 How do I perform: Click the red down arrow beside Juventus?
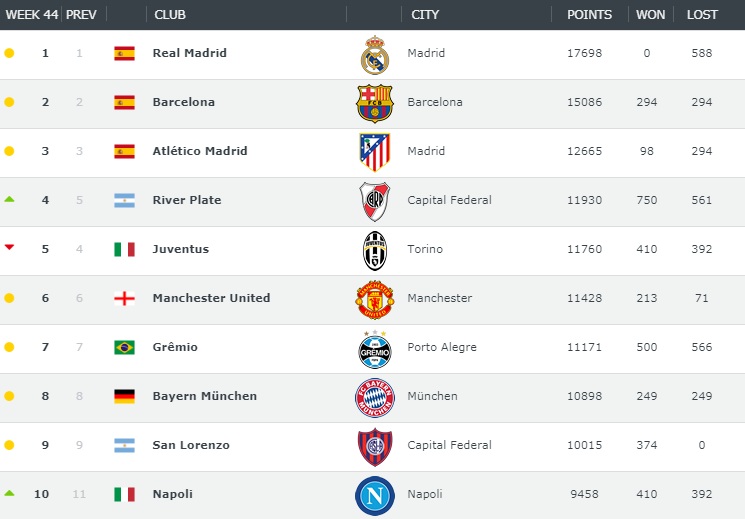coord(9,247)
